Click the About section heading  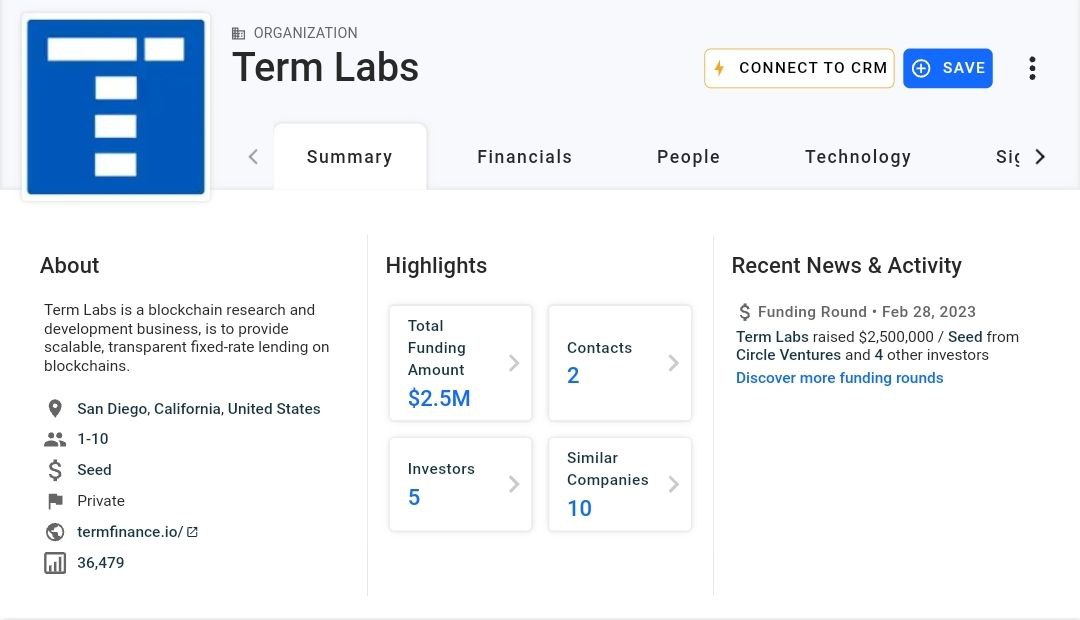(70, 265)
